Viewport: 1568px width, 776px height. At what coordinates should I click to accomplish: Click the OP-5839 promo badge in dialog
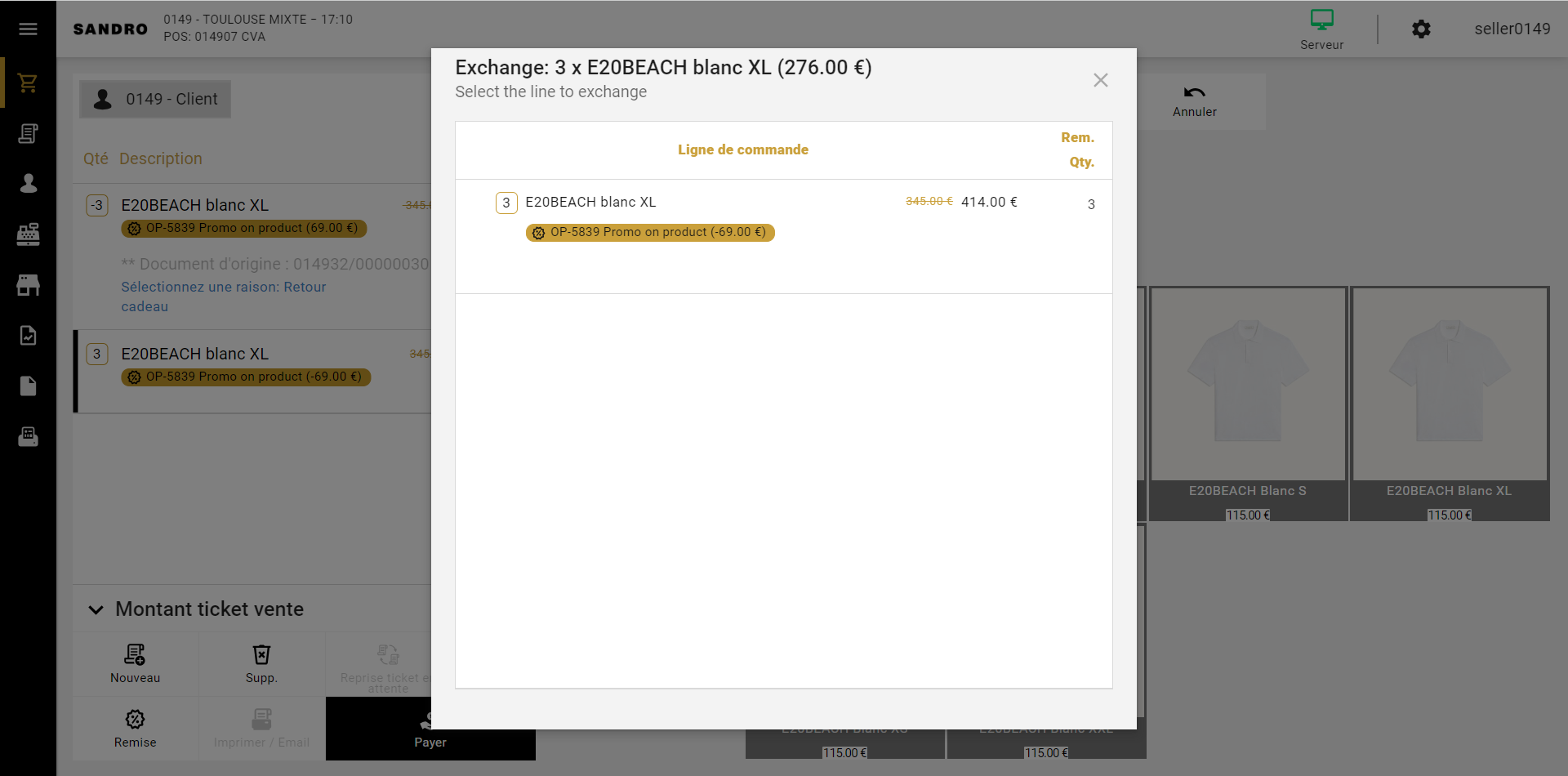(x=650, y=233)
